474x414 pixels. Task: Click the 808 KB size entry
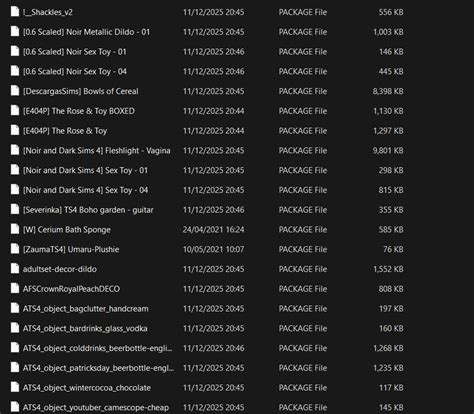coord(391,289)
